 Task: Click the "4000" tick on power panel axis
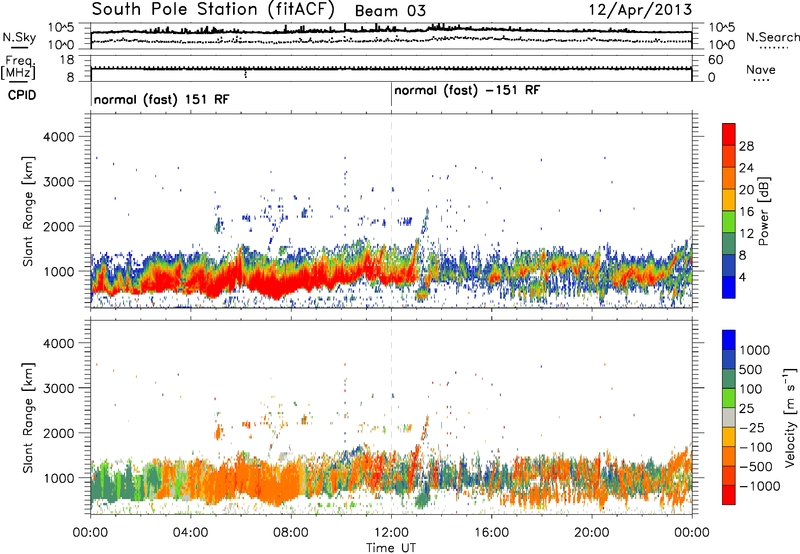click(x=58, y=137)
